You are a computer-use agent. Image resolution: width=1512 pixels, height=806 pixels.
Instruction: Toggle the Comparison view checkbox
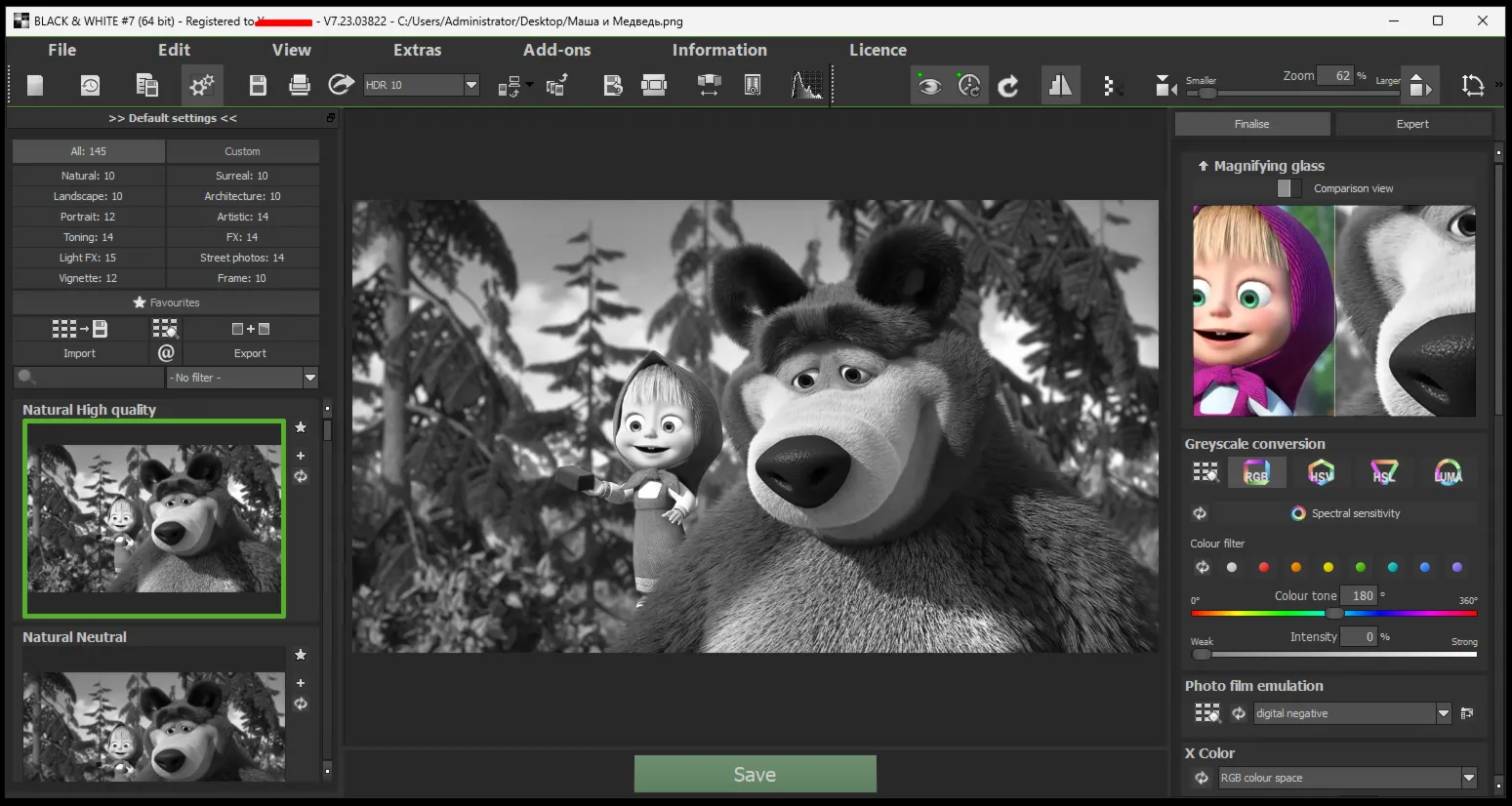point(1289,188)
